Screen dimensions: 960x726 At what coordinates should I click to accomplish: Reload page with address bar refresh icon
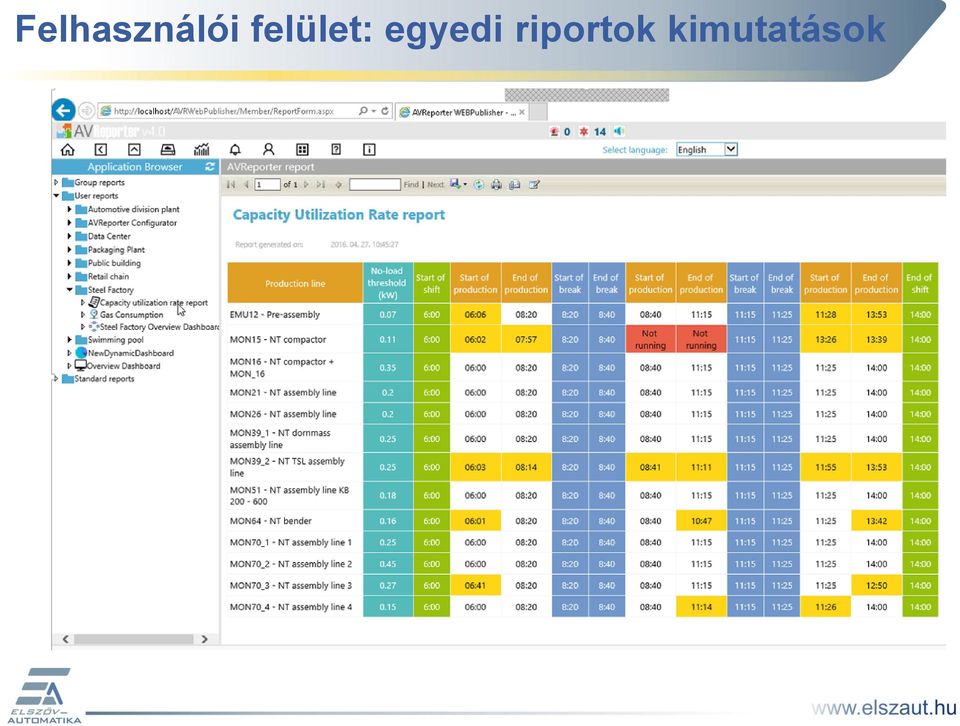[384, 111]
